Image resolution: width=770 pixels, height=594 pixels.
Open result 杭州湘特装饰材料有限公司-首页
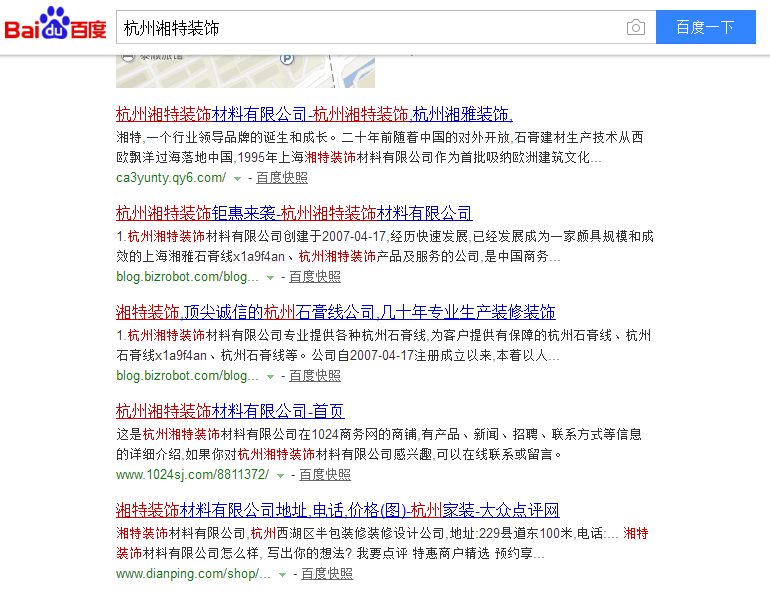point(230,411)
